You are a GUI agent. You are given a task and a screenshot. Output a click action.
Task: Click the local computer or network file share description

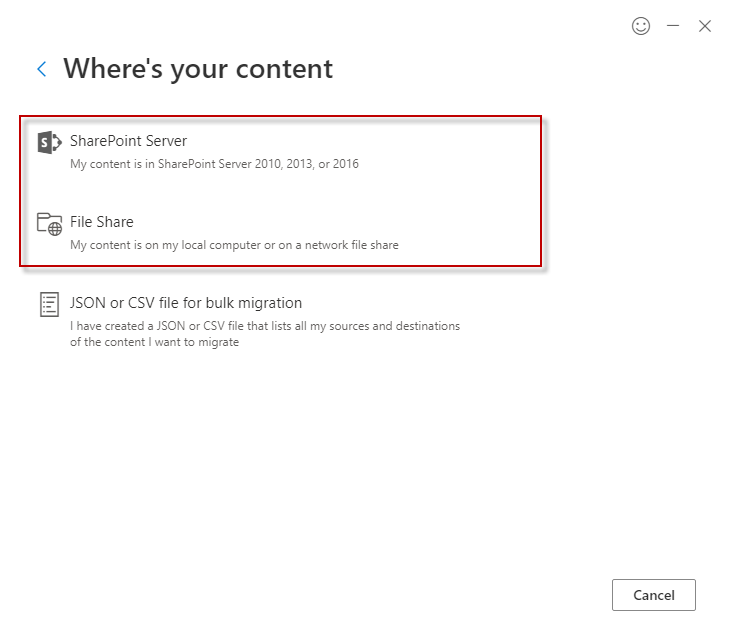(x=234, y=245)
